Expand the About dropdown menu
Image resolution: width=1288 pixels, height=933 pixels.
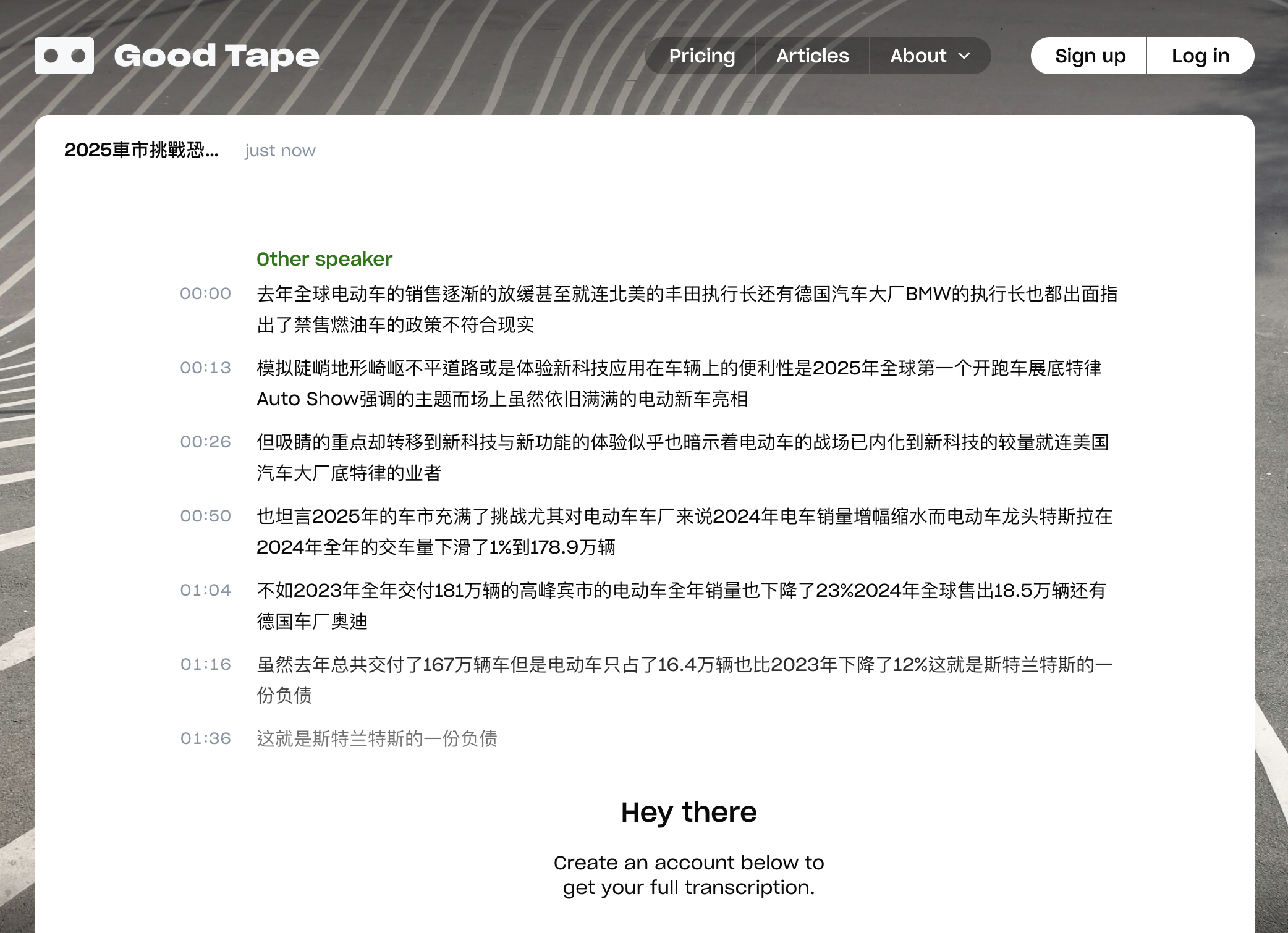point(930,56)
